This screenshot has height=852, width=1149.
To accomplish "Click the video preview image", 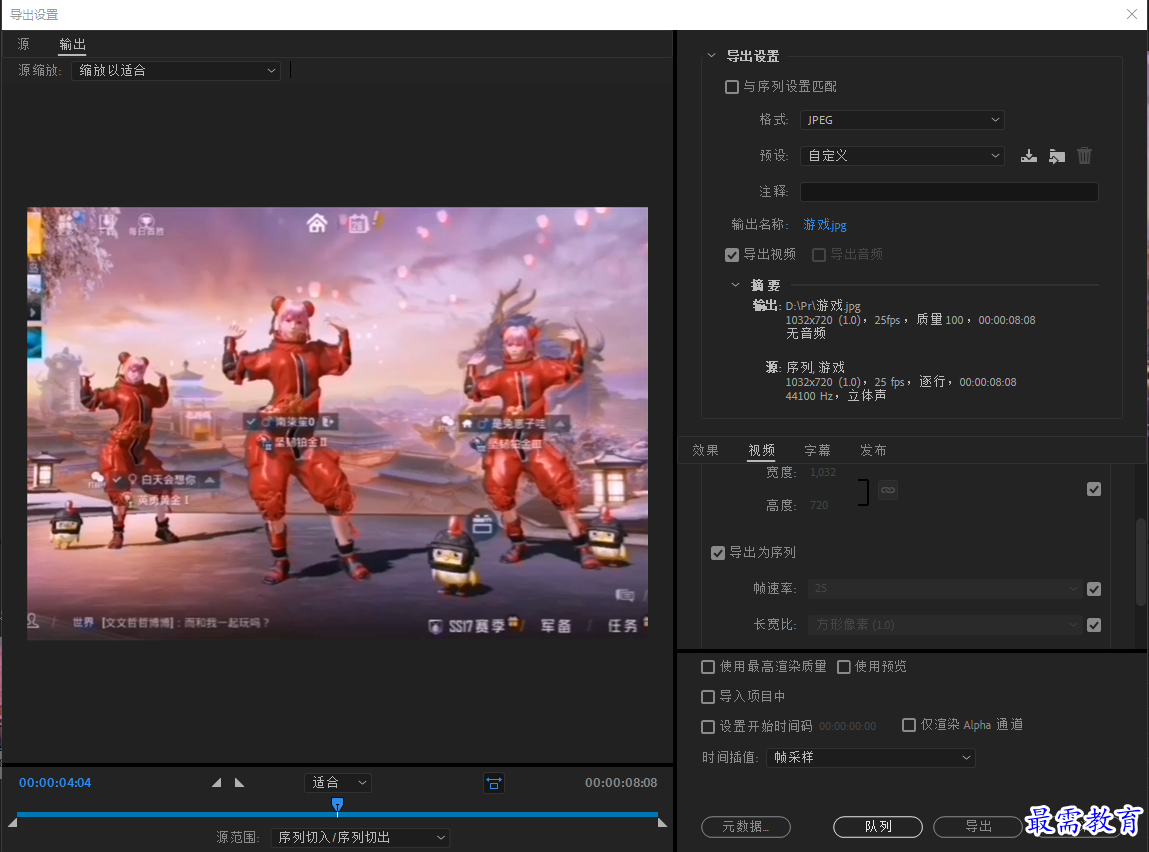I will point(337,423).
